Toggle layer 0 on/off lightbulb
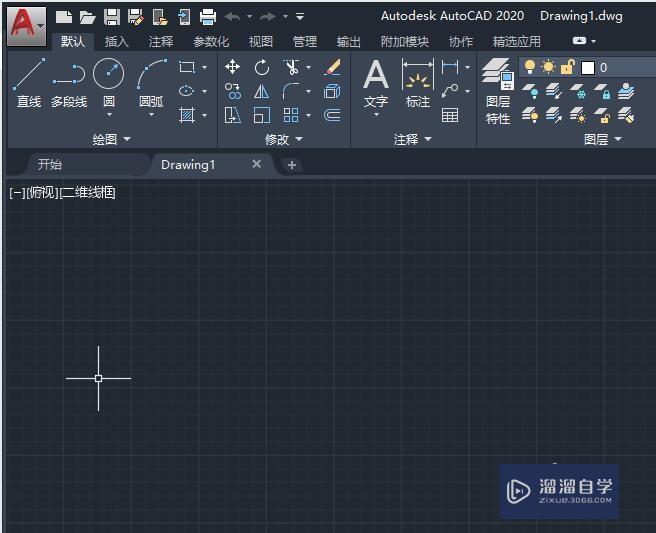The width and height of the screenshot is (656, 533). point(530,67)
